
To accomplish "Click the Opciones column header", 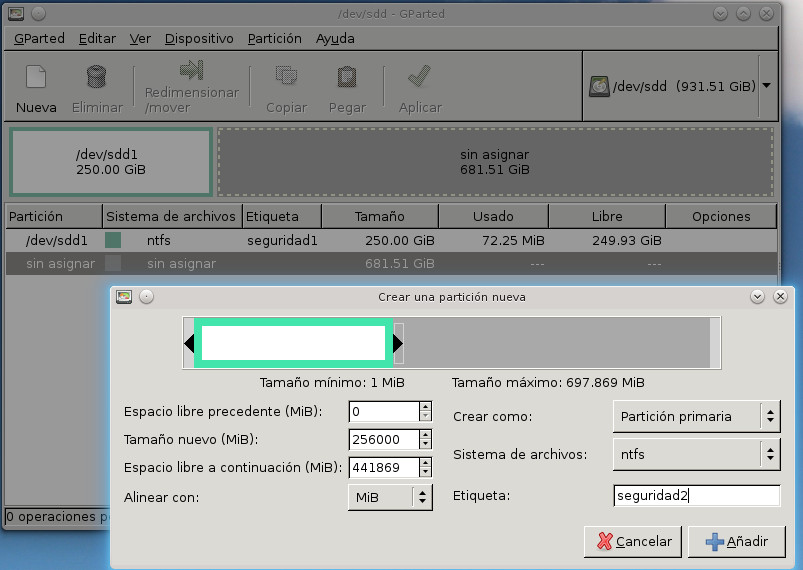I will 721,216.
